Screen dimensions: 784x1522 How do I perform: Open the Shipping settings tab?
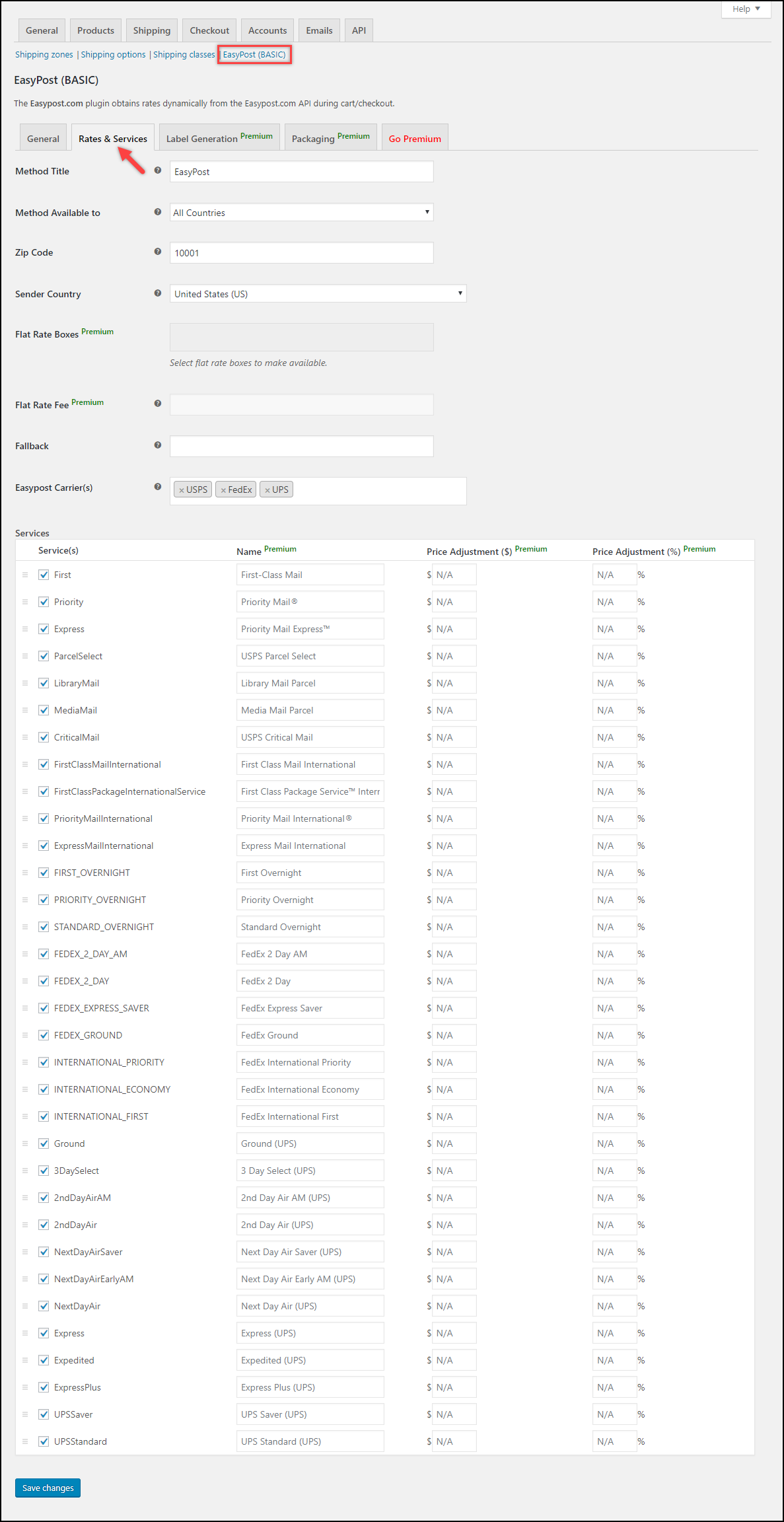tap(152, 30)
